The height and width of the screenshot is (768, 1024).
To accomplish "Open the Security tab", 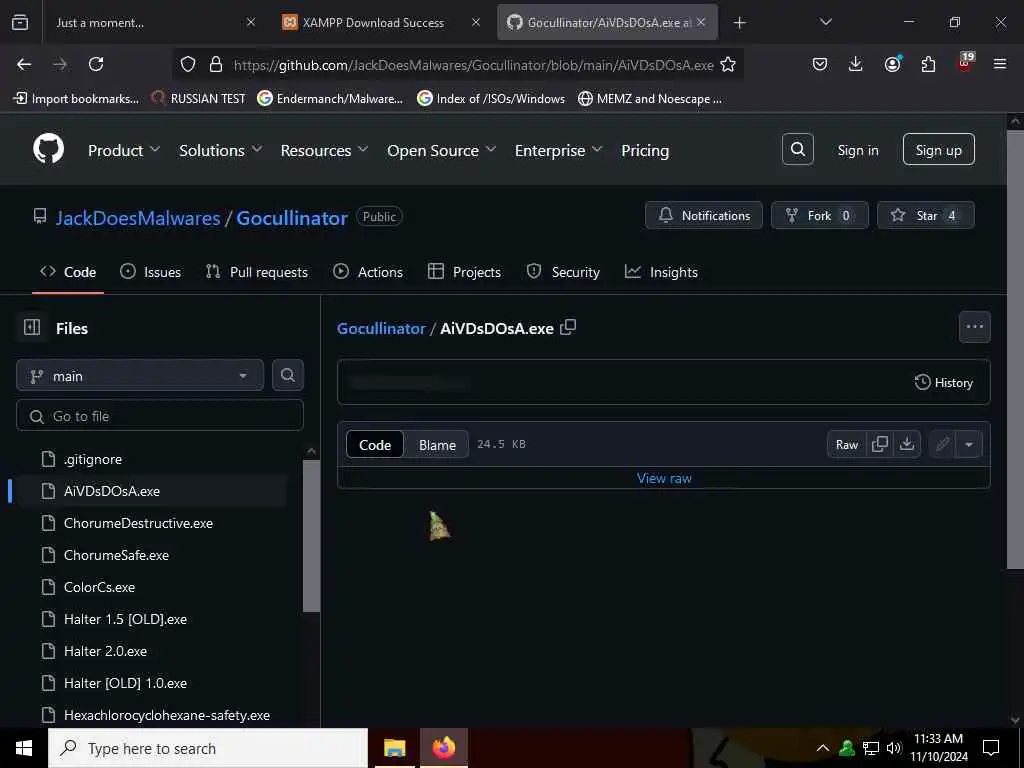I will 563,272.
